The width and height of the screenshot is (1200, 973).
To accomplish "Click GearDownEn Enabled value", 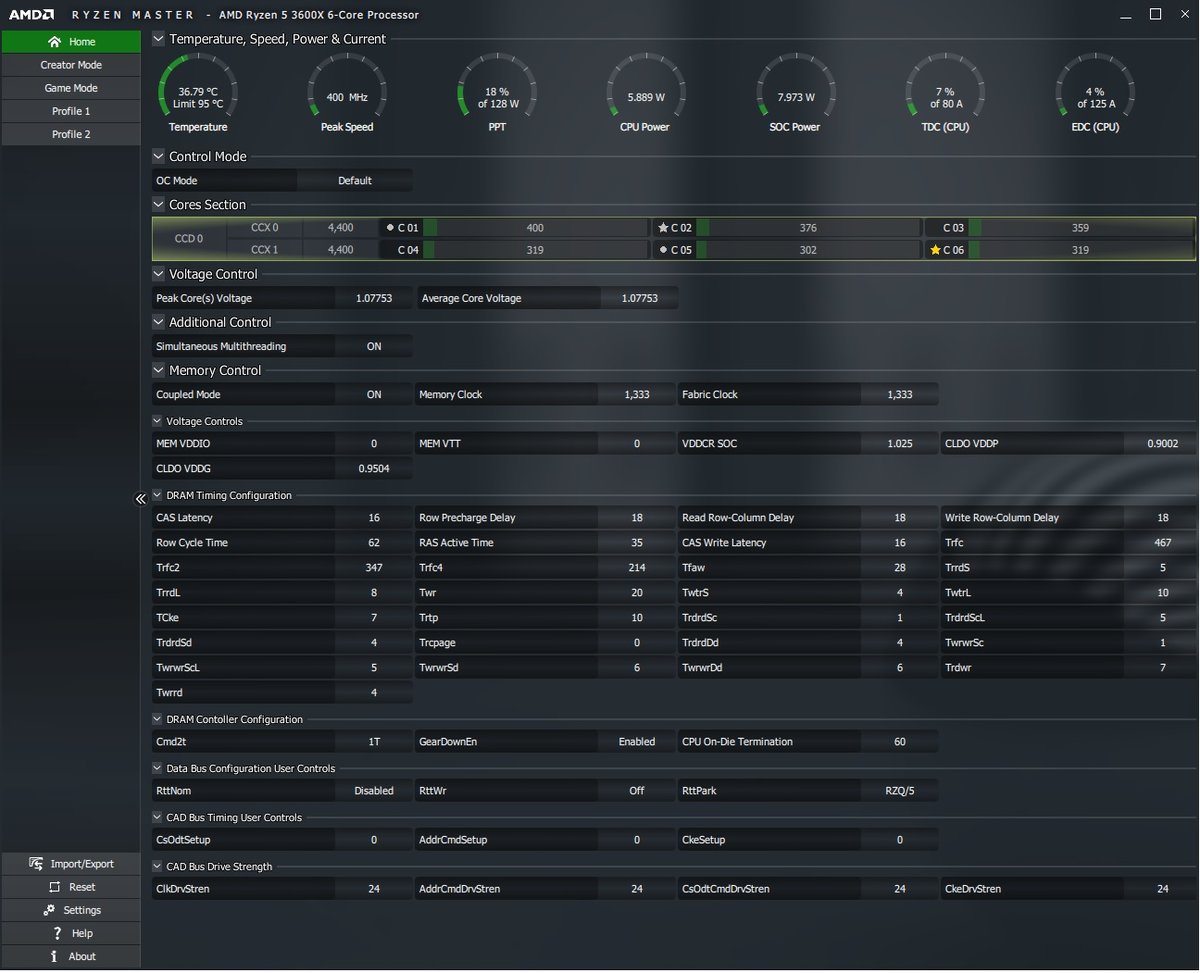I will 637,742.
